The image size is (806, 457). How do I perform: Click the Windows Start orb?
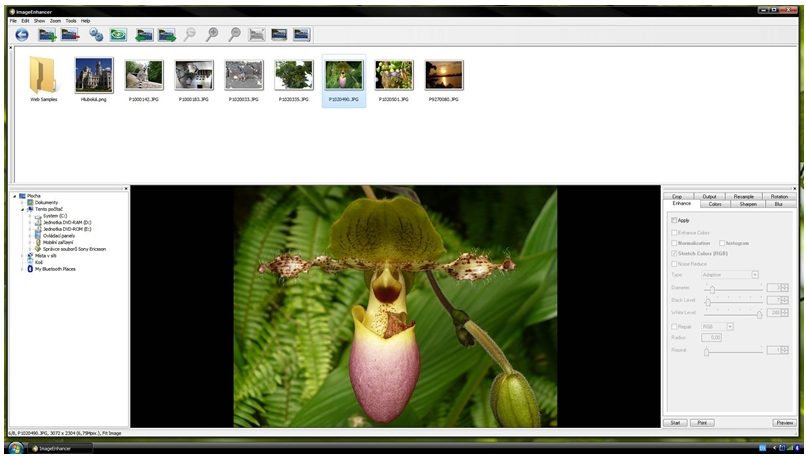[x=15, y=448]
